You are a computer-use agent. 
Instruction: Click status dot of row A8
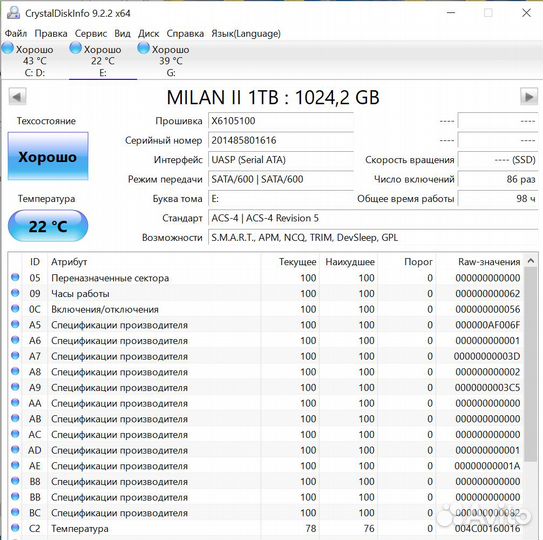pos(15,371)
